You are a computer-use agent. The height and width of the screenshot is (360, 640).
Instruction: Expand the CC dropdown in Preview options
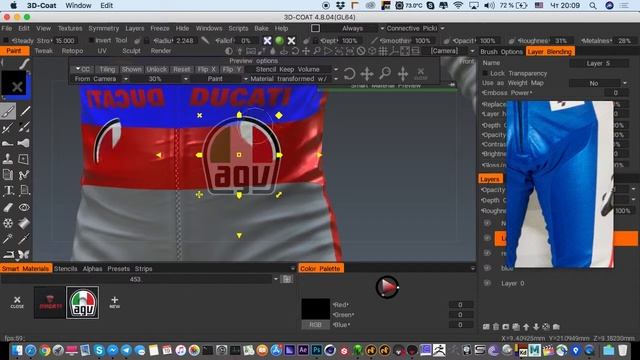[82, 69]
